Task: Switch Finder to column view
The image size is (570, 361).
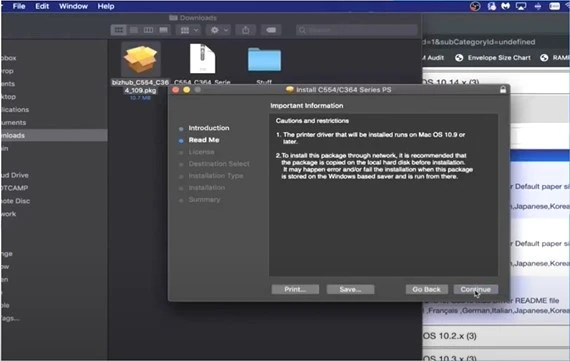Action: [149, 30]
